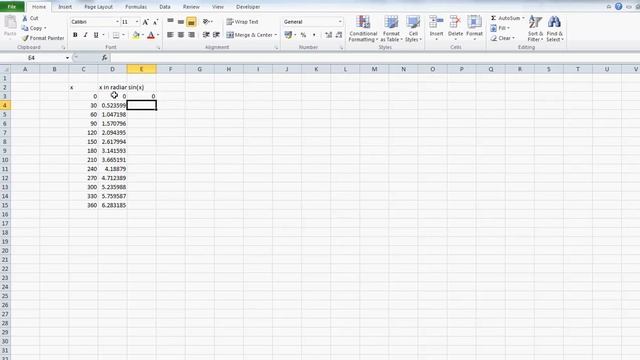Click the Wrap Text button
This screenshot has width=640, height=360.
point(242,22)
